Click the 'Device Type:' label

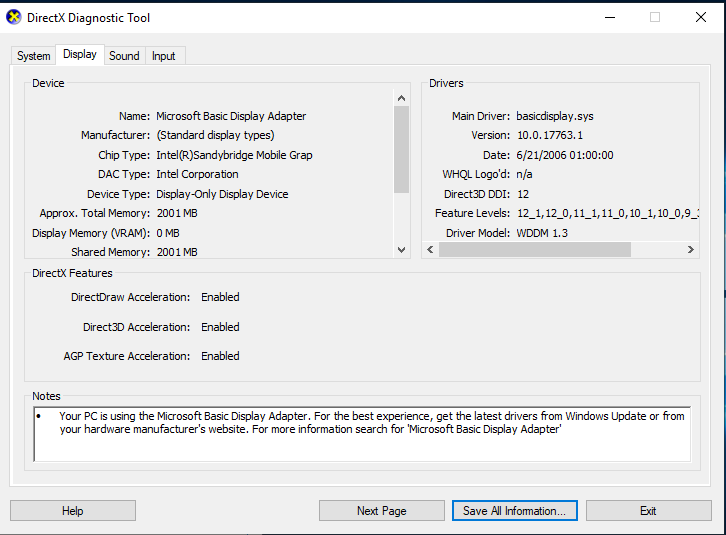119,194
